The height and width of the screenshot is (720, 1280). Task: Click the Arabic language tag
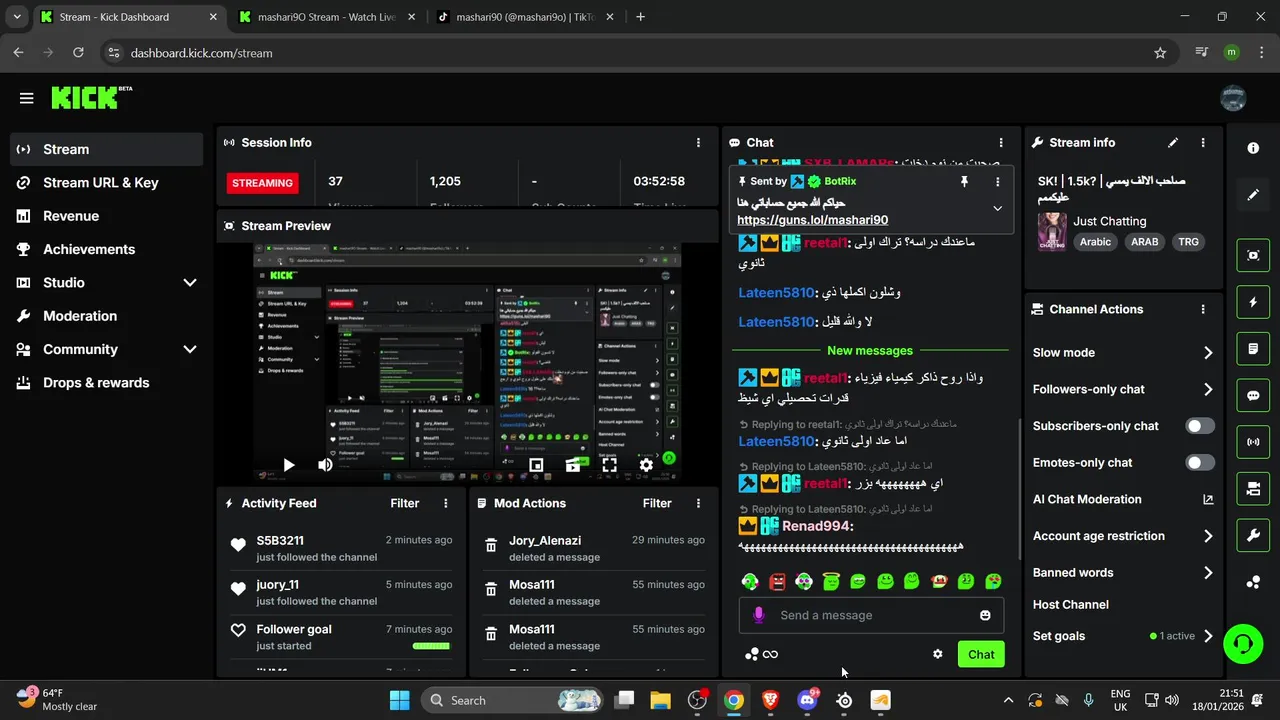tap(1095, 242)
